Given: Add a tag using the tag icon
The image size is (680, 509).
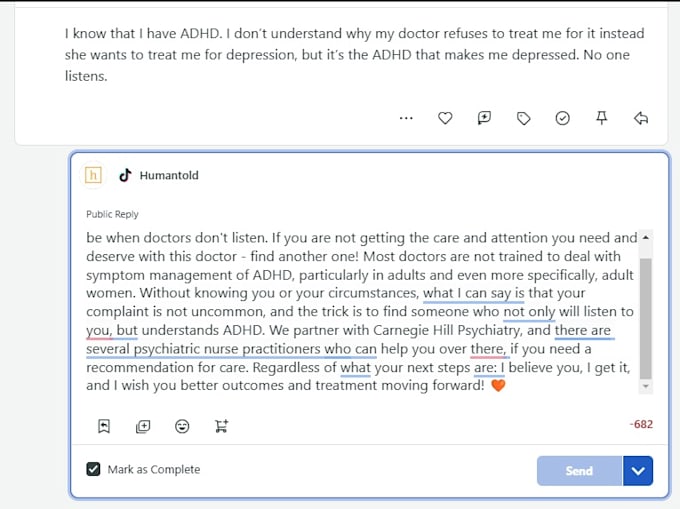Looking at the screenshot, I should (523, 118).
